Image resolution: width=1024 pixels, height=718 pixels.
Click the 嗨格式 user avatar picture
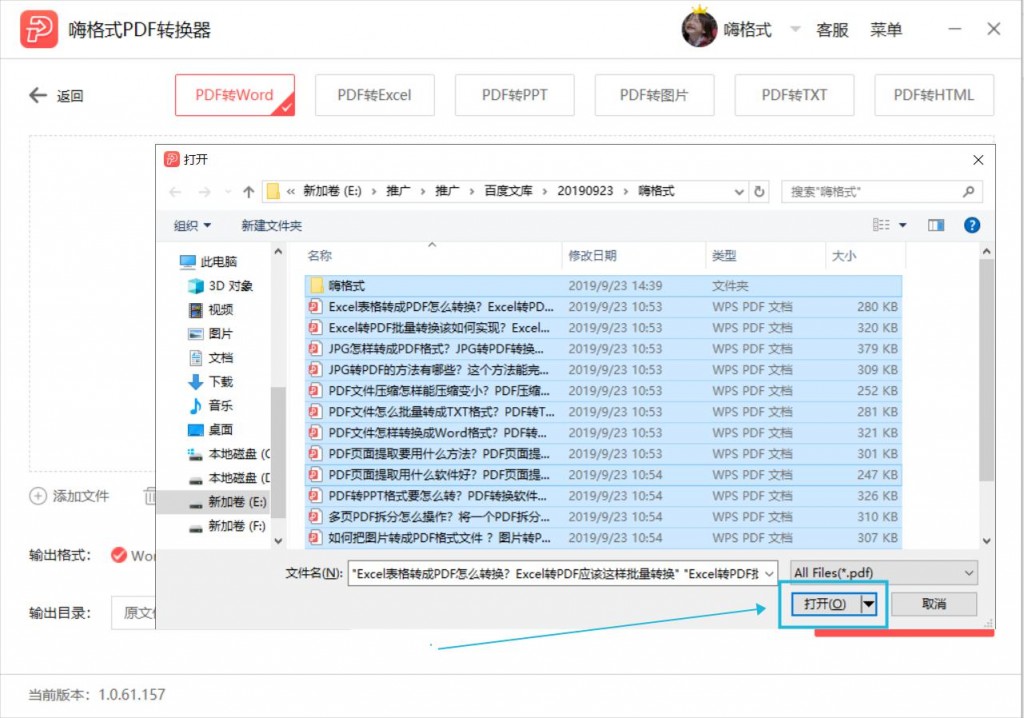[699, 29]
